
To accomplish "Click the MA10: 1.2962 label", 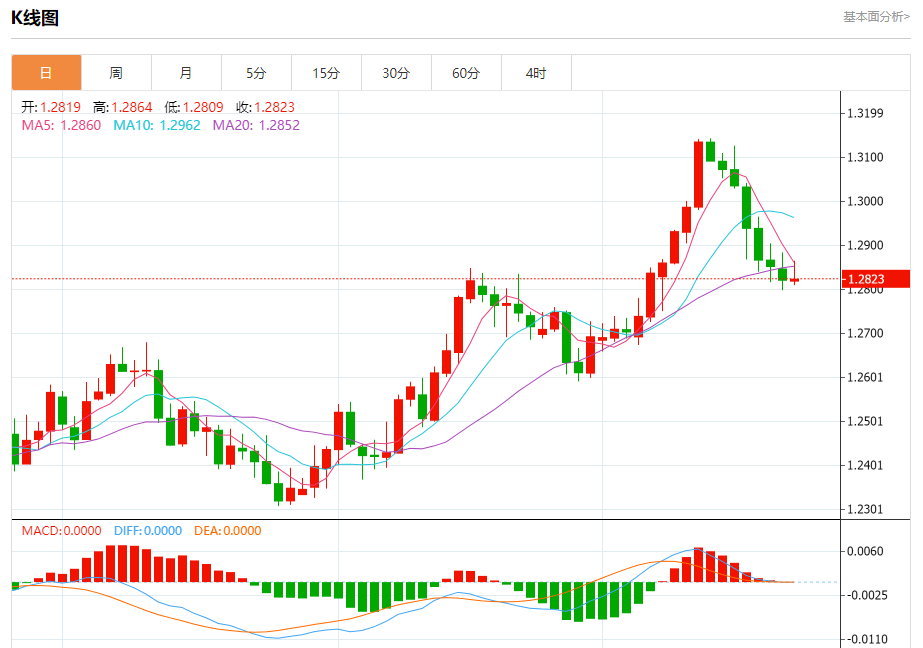I will pos(157,125).
